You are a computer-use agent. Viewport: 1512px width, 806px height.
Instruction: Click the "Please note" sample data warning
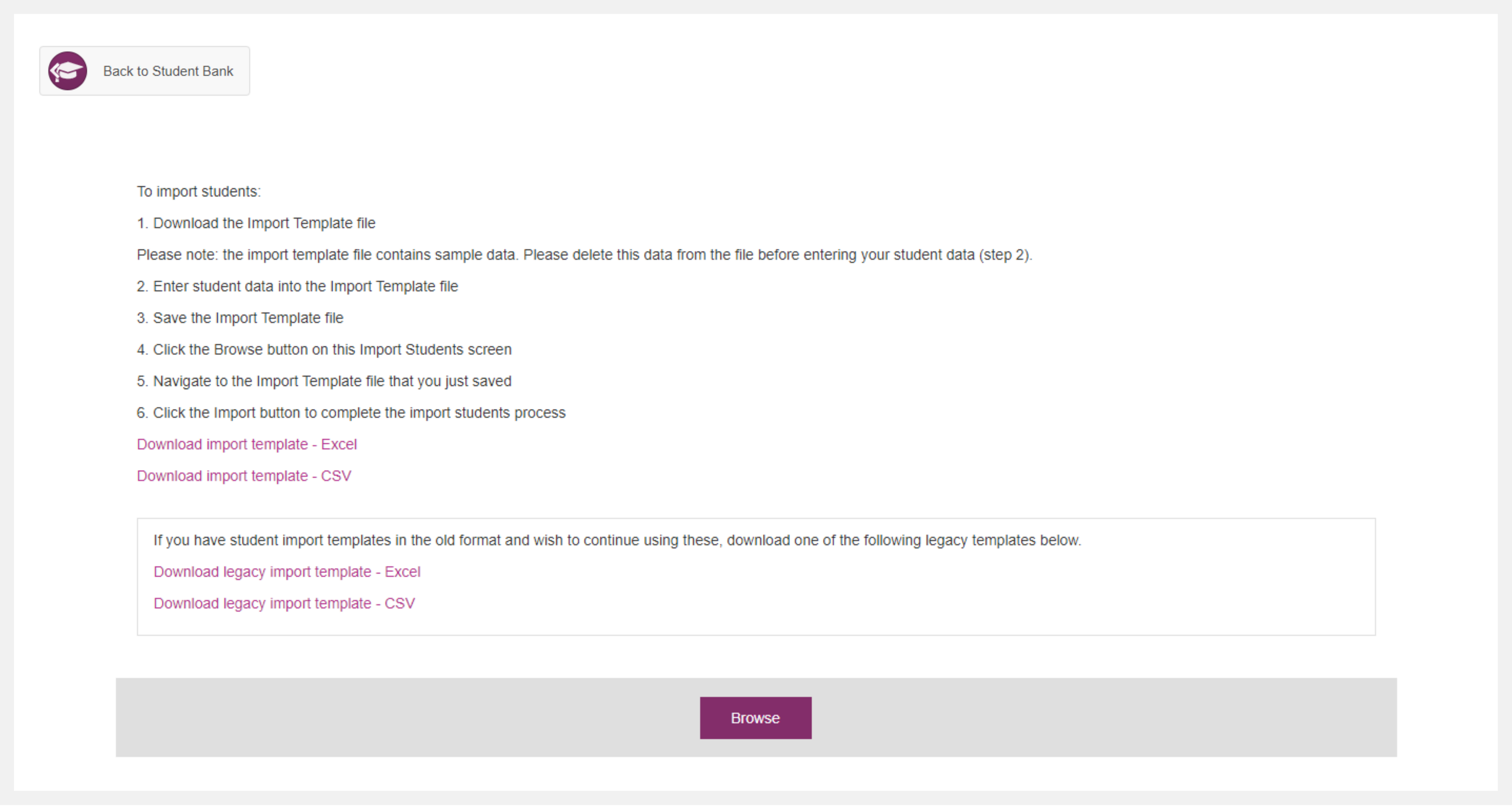(x=585, y=255)
